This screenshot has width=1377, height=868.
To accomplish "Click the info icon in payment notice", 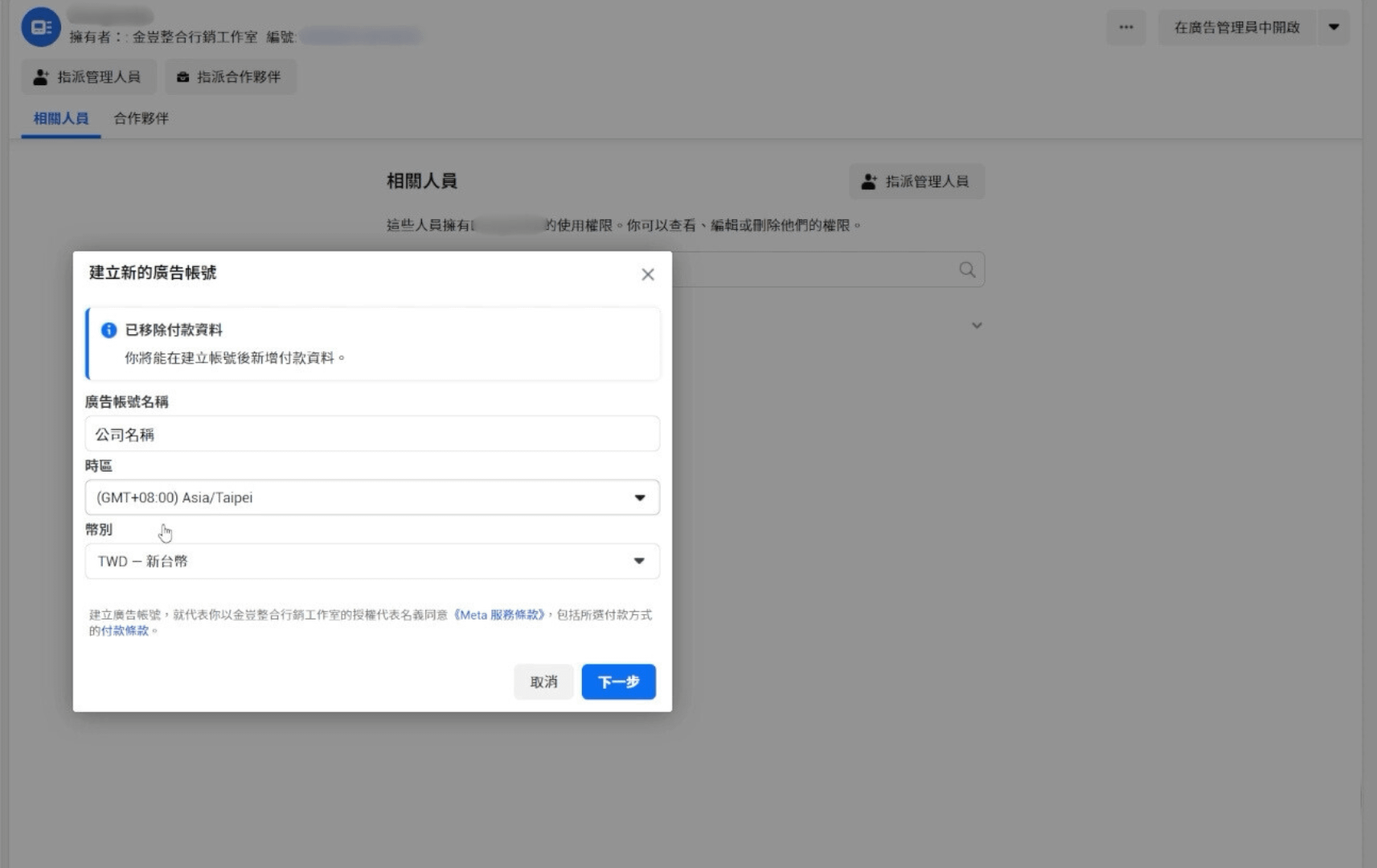I will tap(109, 330).
